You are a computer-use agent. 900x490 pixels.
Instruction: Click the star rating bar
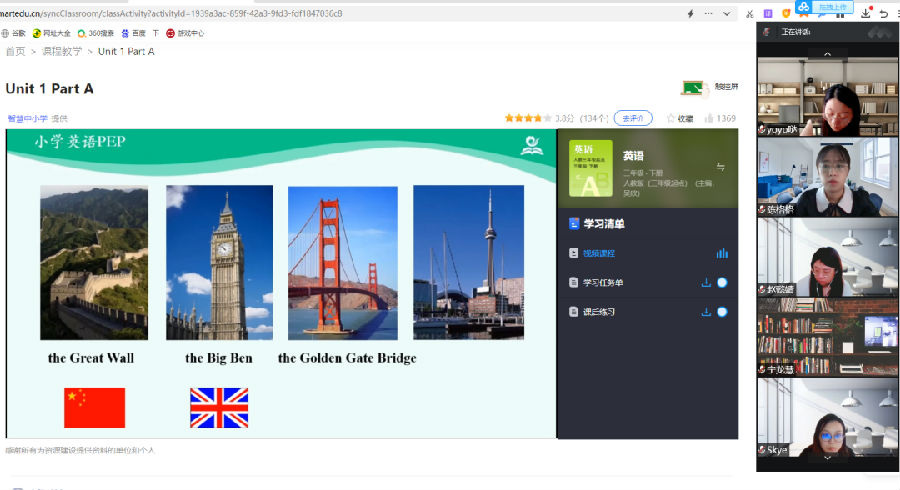(527, 118)
